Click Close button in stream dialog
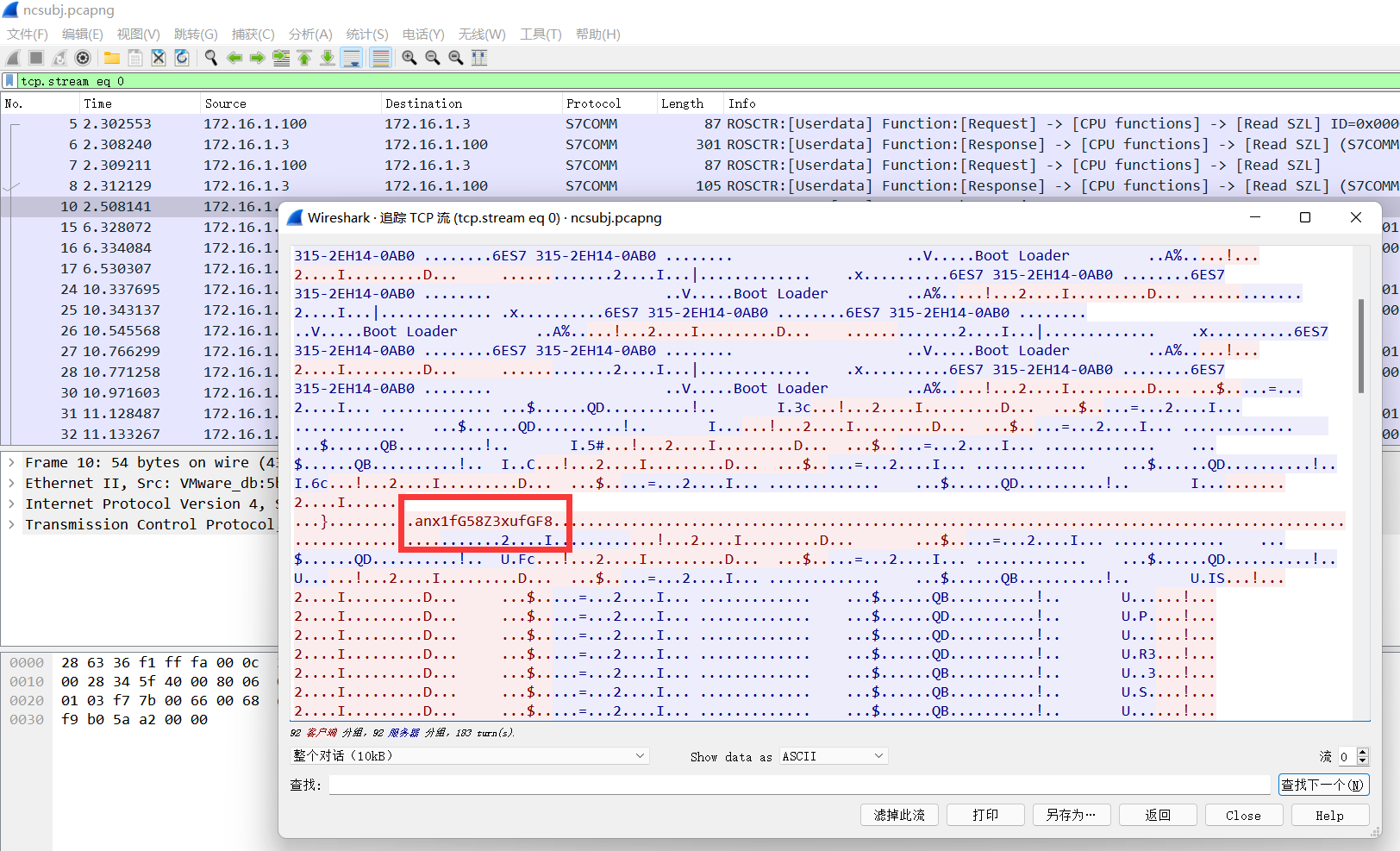Viewport: 1400px width, 851px height. [1244, 816]
